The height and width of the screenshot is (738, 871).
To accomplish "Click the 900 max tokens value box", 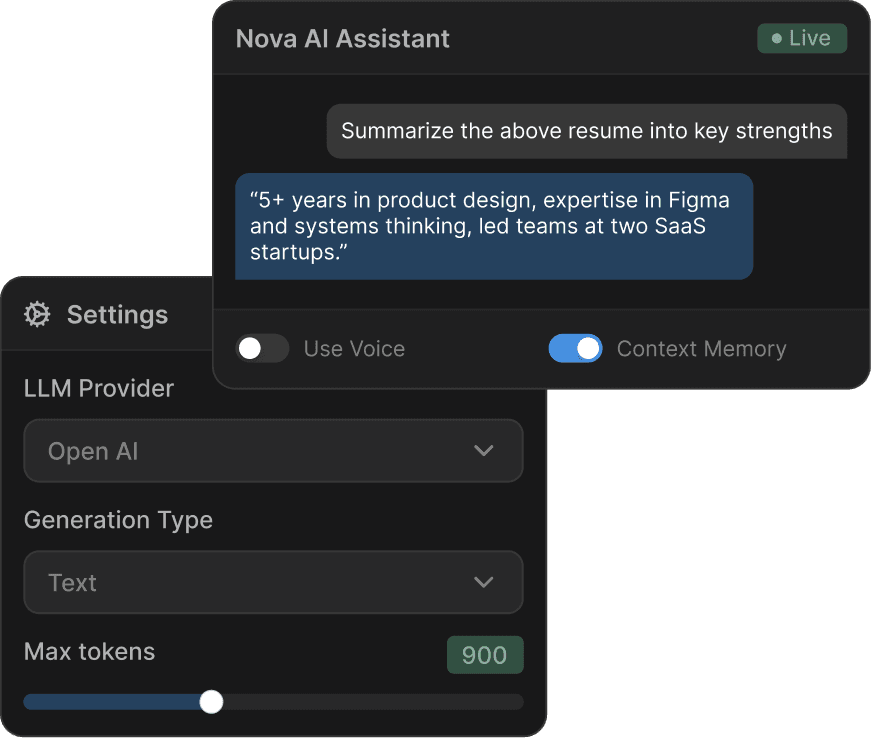I will tap(484, 655).
